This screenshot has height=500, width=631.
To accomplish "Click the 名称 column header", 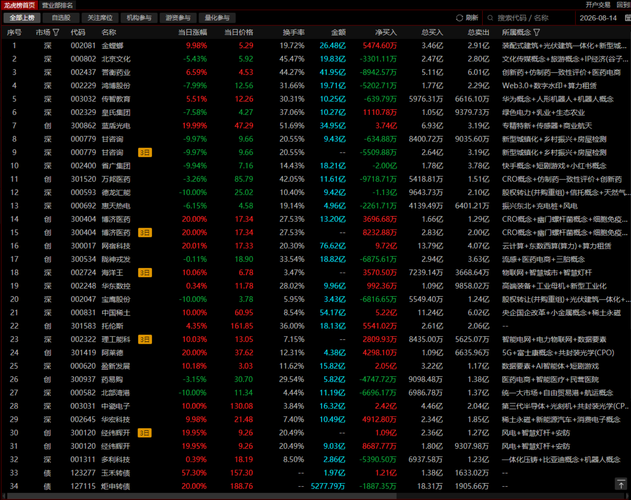I will [109, 32].
